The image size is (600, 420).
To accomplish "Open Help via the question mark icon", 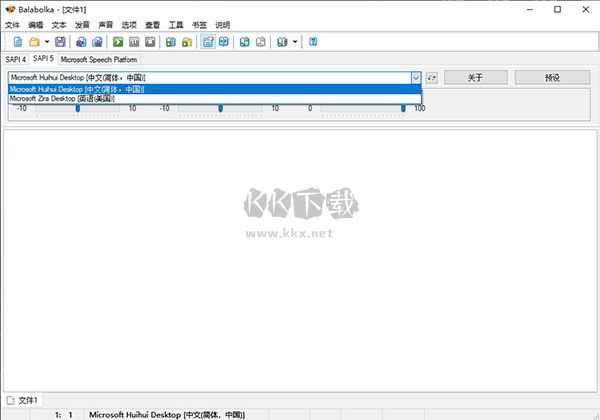I will click(x=313, y=42).
